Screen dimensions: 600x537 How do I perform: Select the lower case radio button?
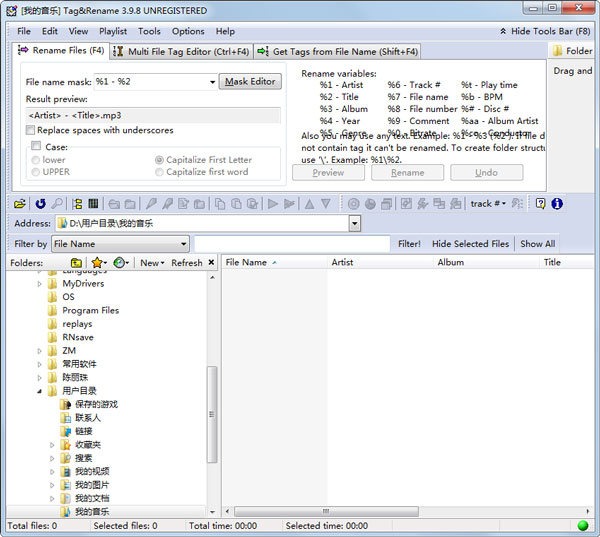tap(36, 160)
